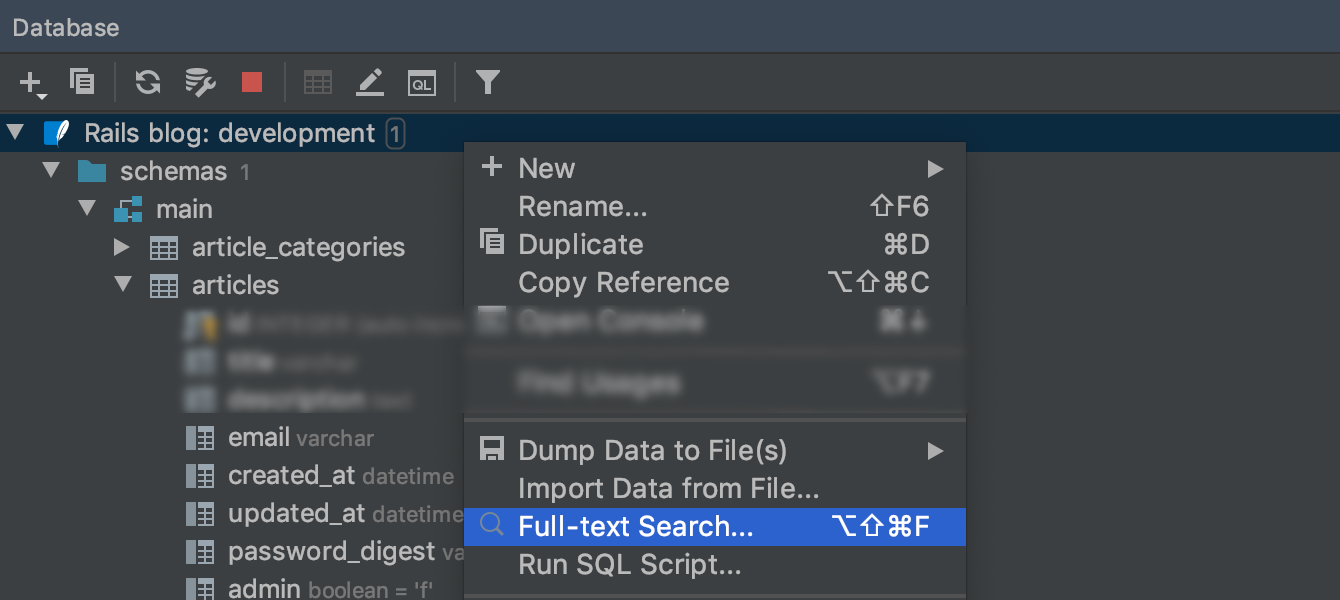The height and width of the screenshot is (600, 1340).
Task: Open table editor grid icon in toolbar
Action: point(318,82)
